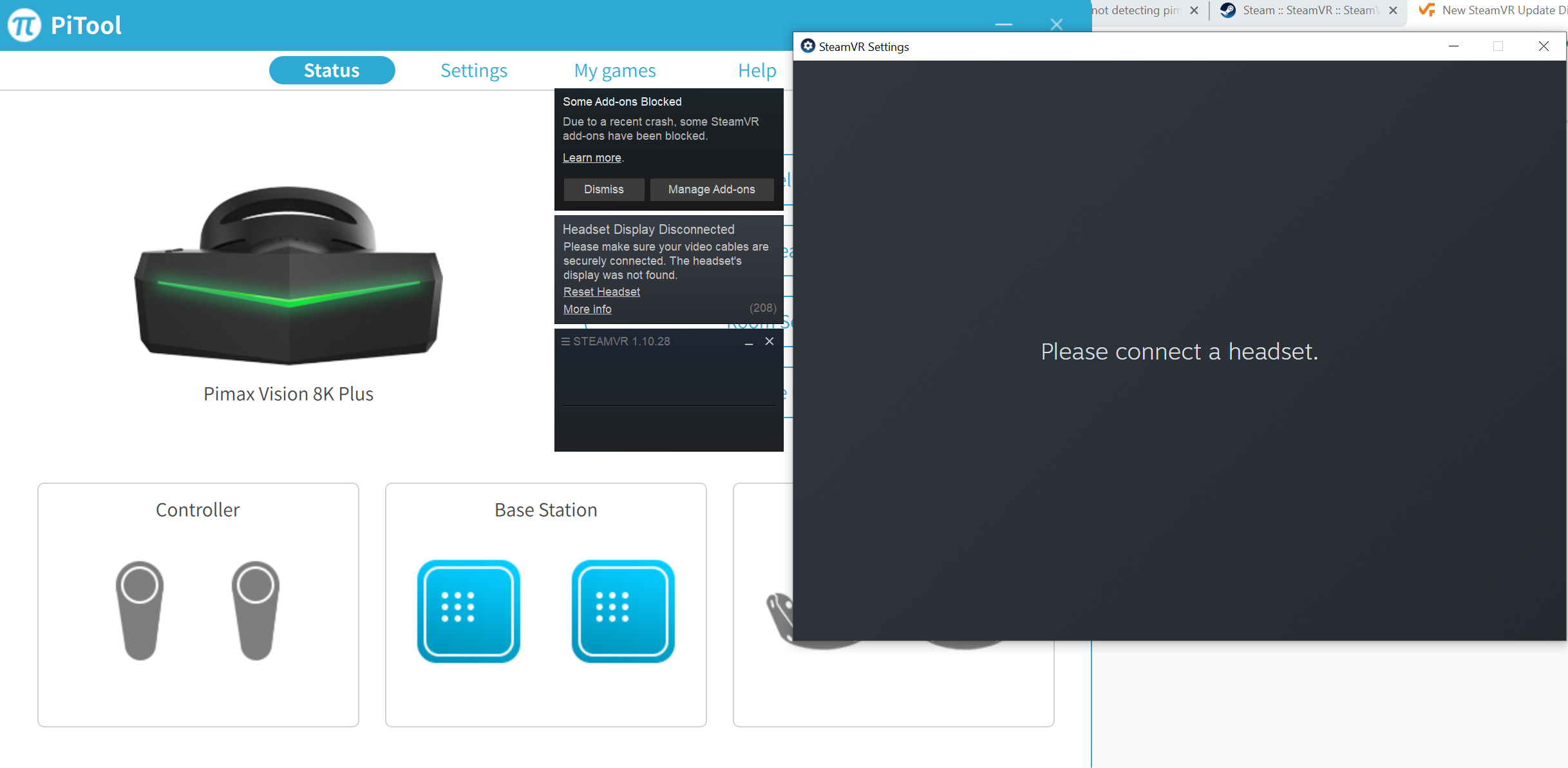Select the right controller icon

(256, 611)
